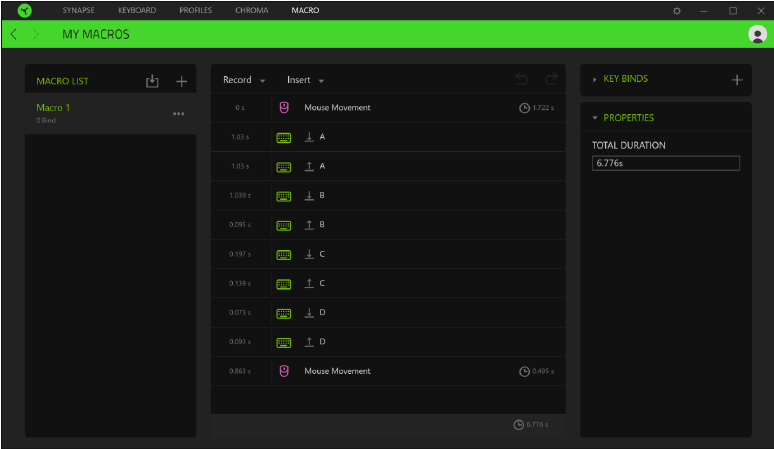Image resolution: width=774 pixels, height=449 pixels.
Task: Add a new key bind with plus
Action: coord(737,80)
